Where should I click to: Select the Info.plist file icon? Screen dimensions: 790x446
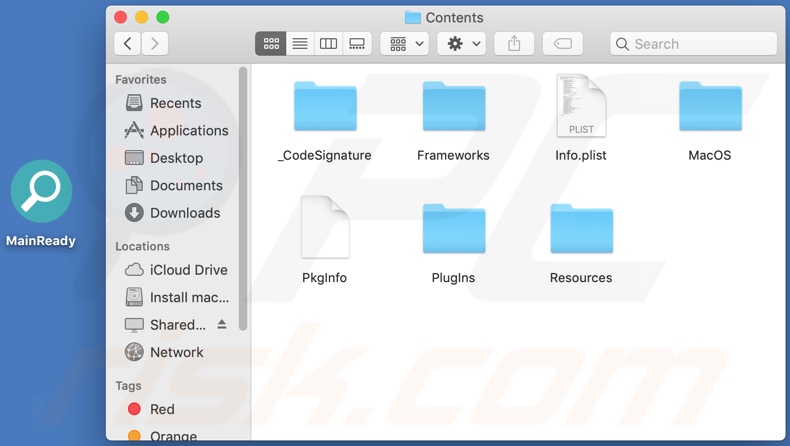click(581, 105)
